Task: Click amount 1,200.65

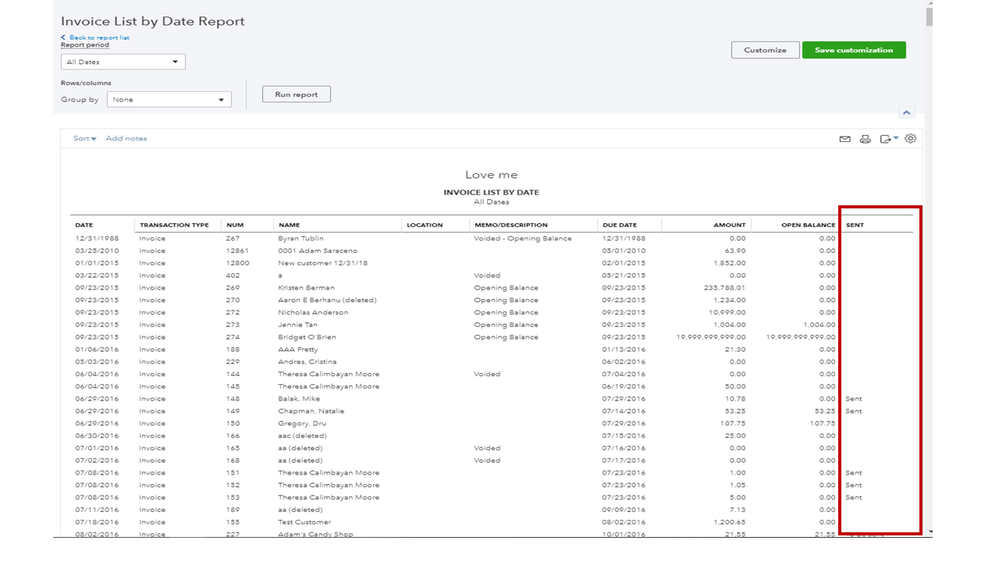Action: click(x=729, y=522)
